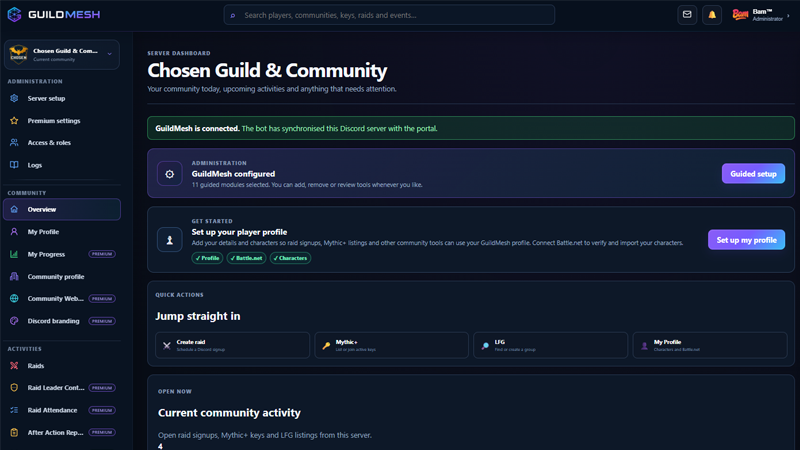800x450 pixels.
Task: Open the Logs section
Action: [x=62, y=165]
